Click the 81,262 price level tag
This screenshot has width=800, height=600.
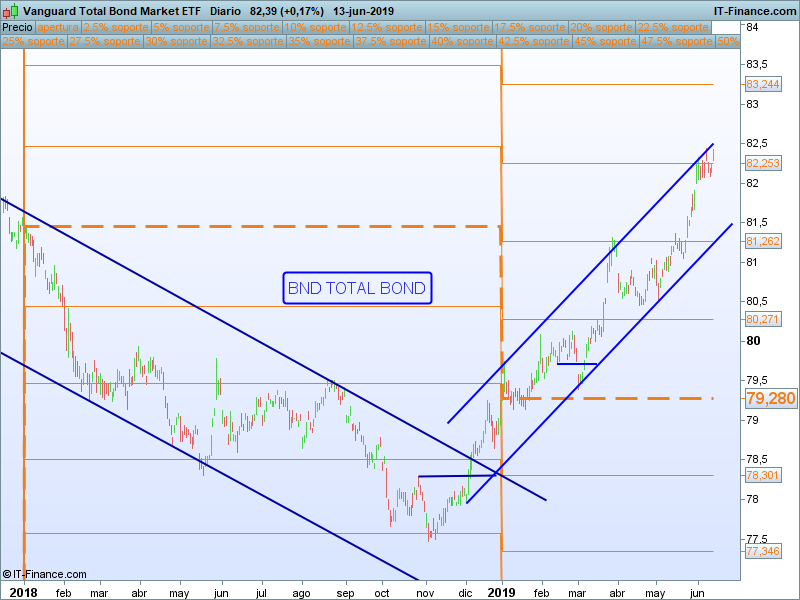pyautogui.click(x=763, y=241)
